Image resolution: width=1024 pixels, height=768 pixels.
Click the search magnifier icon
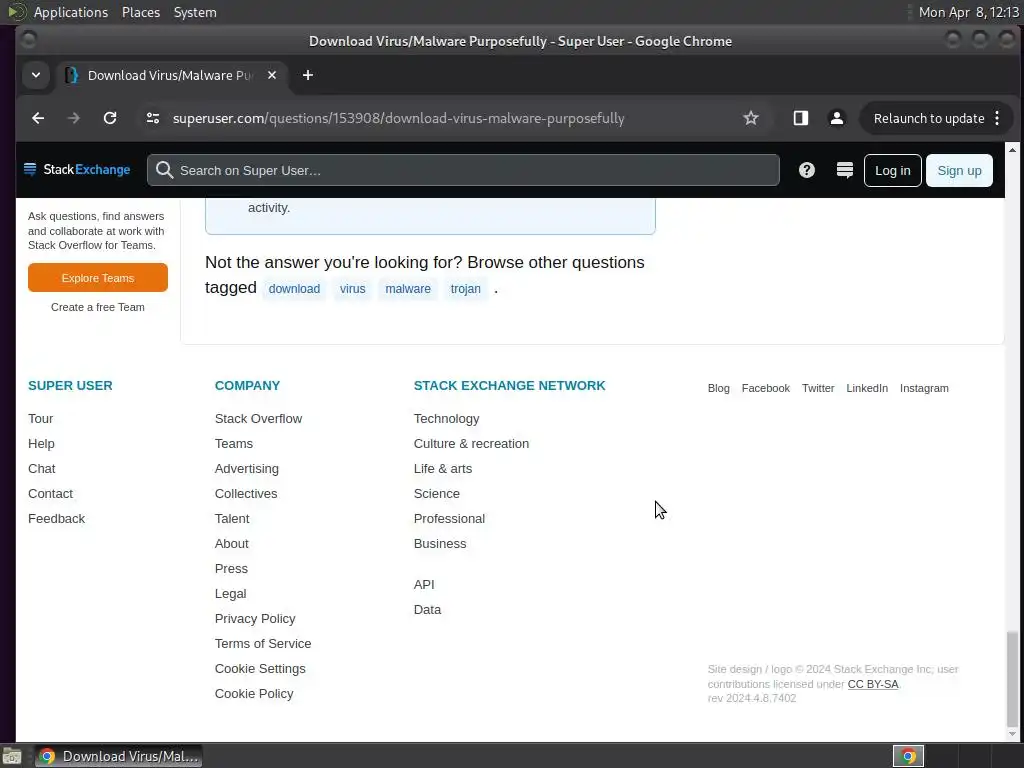pos(165,170)
